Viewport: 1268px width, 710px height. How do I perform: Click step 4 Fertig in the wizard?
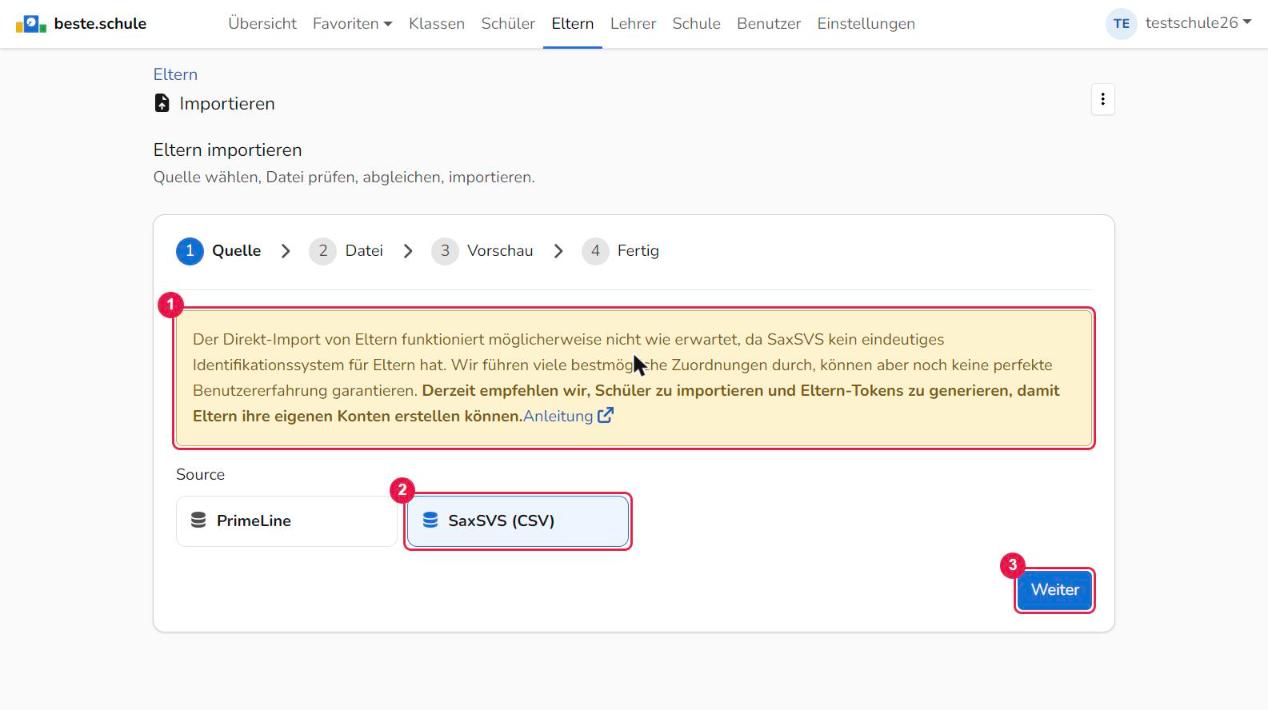tap(620, 251)
